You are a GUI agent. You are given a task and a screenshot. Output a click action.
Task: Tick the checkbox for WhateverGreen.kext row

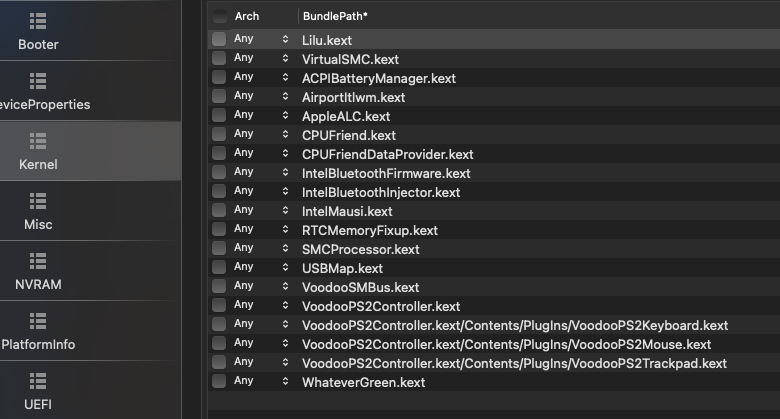coord(219,382)
